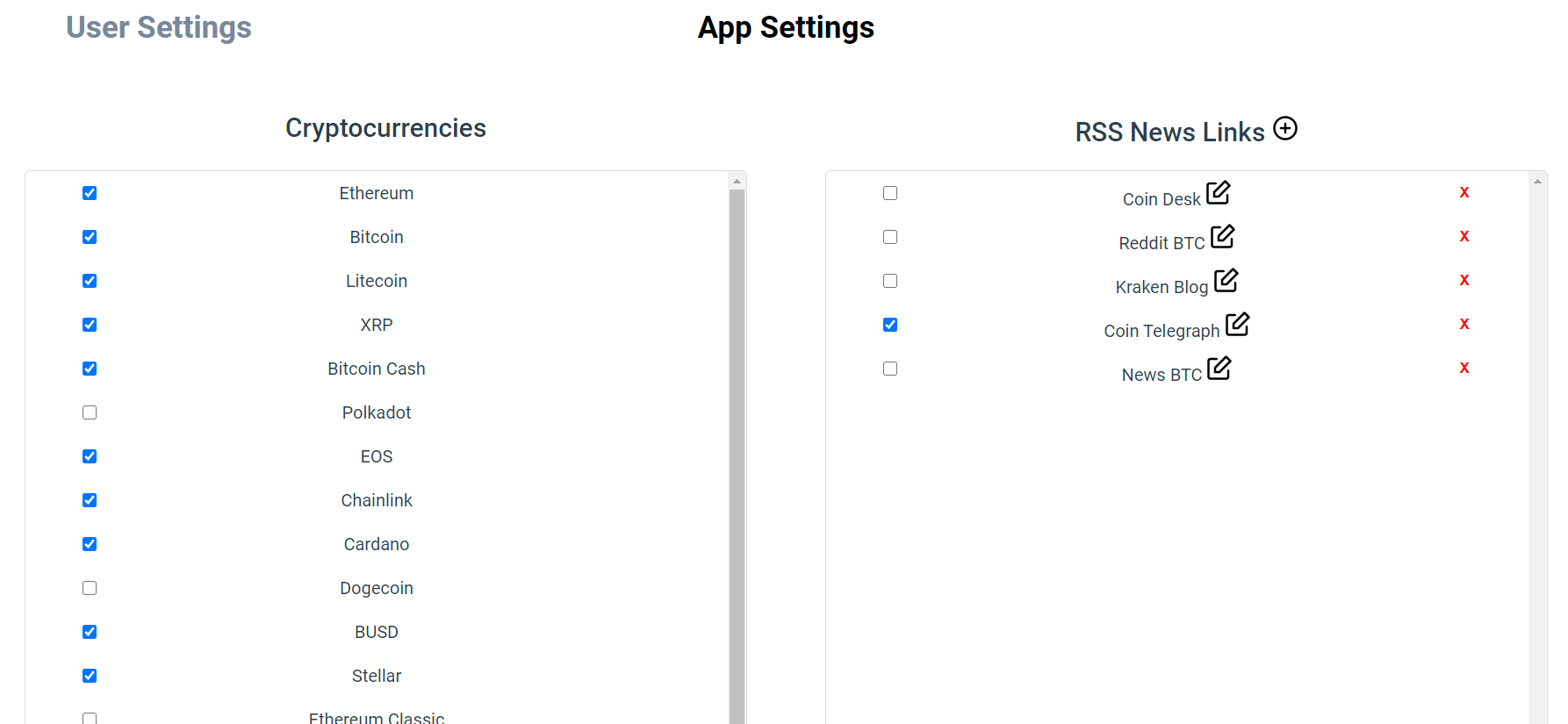Viewport: 1568px width, 724px height.
Task: Click the RSS list scrollbar up arrow
Action: pyautogui.click(x=1537, y=181)
